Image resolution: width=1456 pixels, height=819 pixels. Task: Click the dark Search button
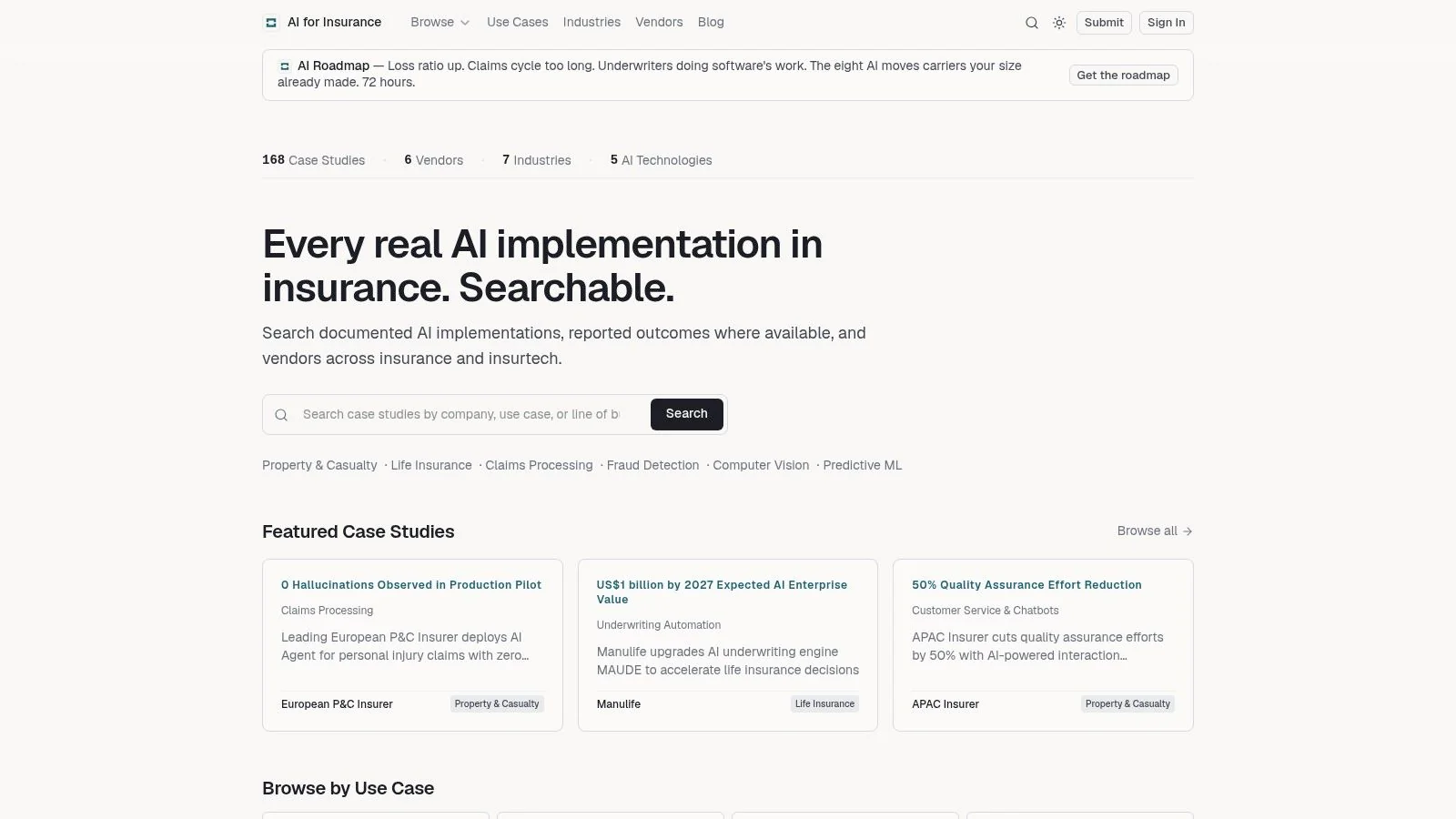coord(687,414)
